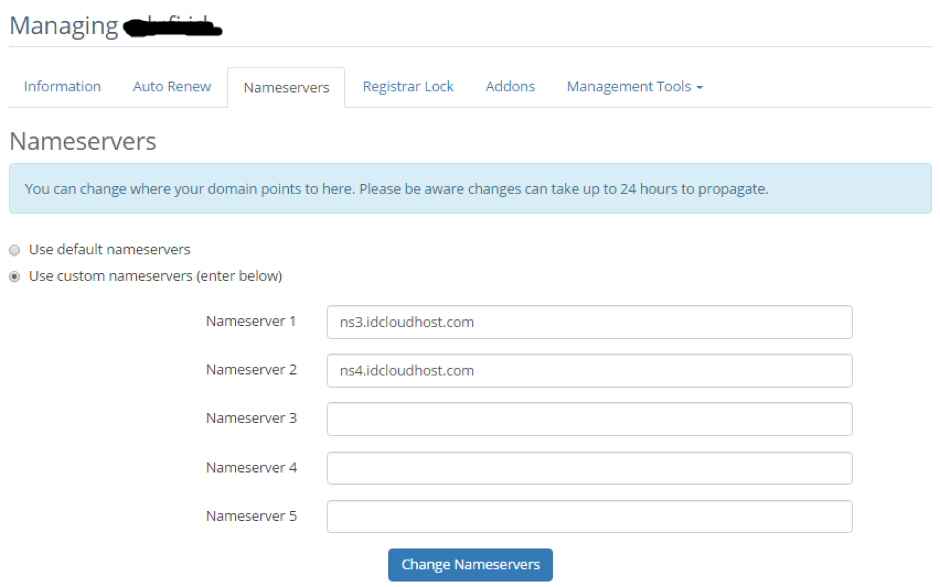This screenshot has height=587, width=940.
Task: Select the Use custom nameservers option
Action: [x=14, y=276]
